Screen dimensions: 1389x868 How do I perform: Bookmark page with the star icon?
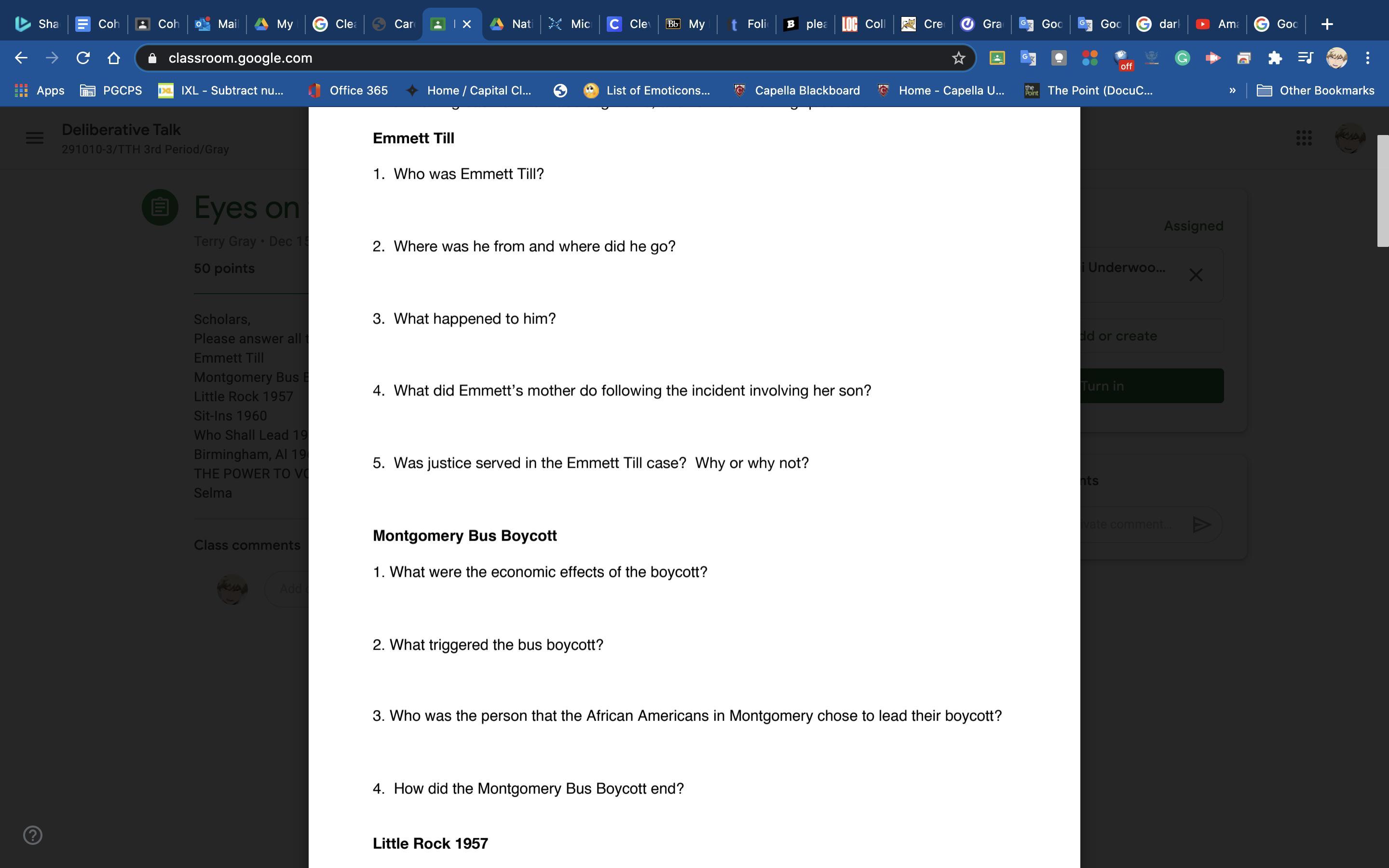958,58
